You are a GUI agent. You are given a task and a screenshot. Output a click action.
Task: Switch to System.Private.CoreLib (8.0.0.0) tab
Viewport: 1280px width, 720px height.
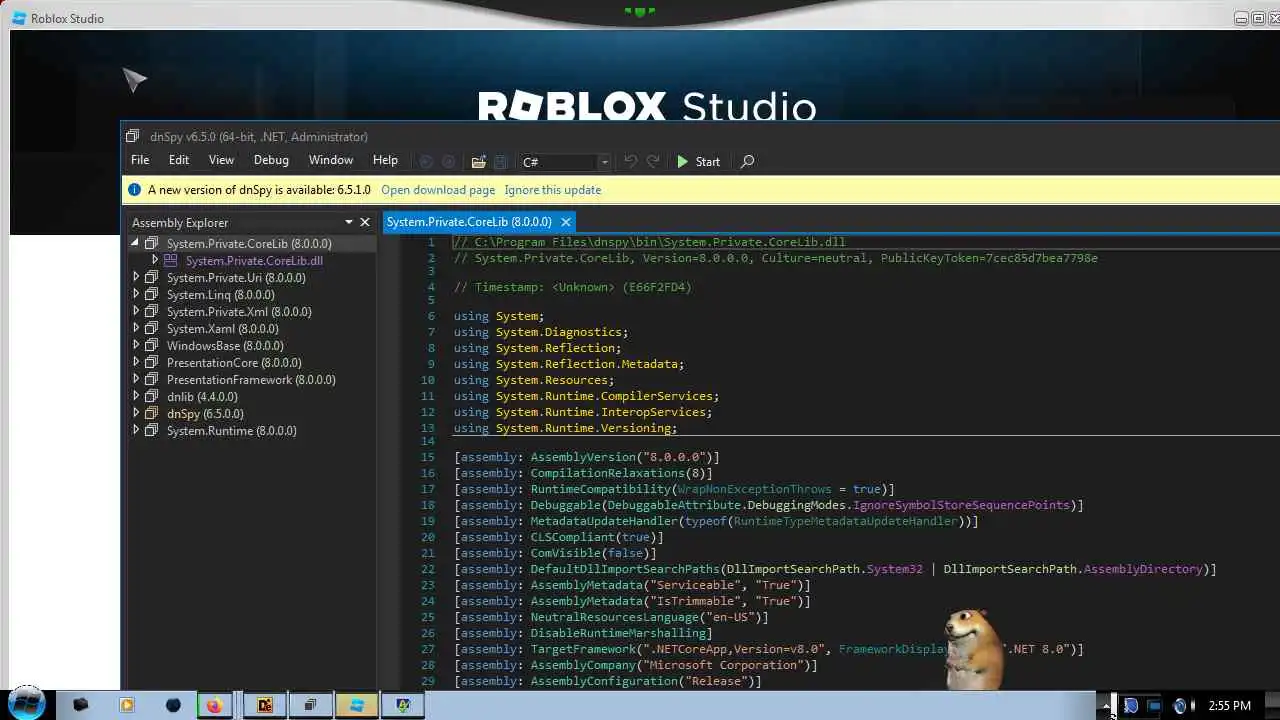point(469,222)
